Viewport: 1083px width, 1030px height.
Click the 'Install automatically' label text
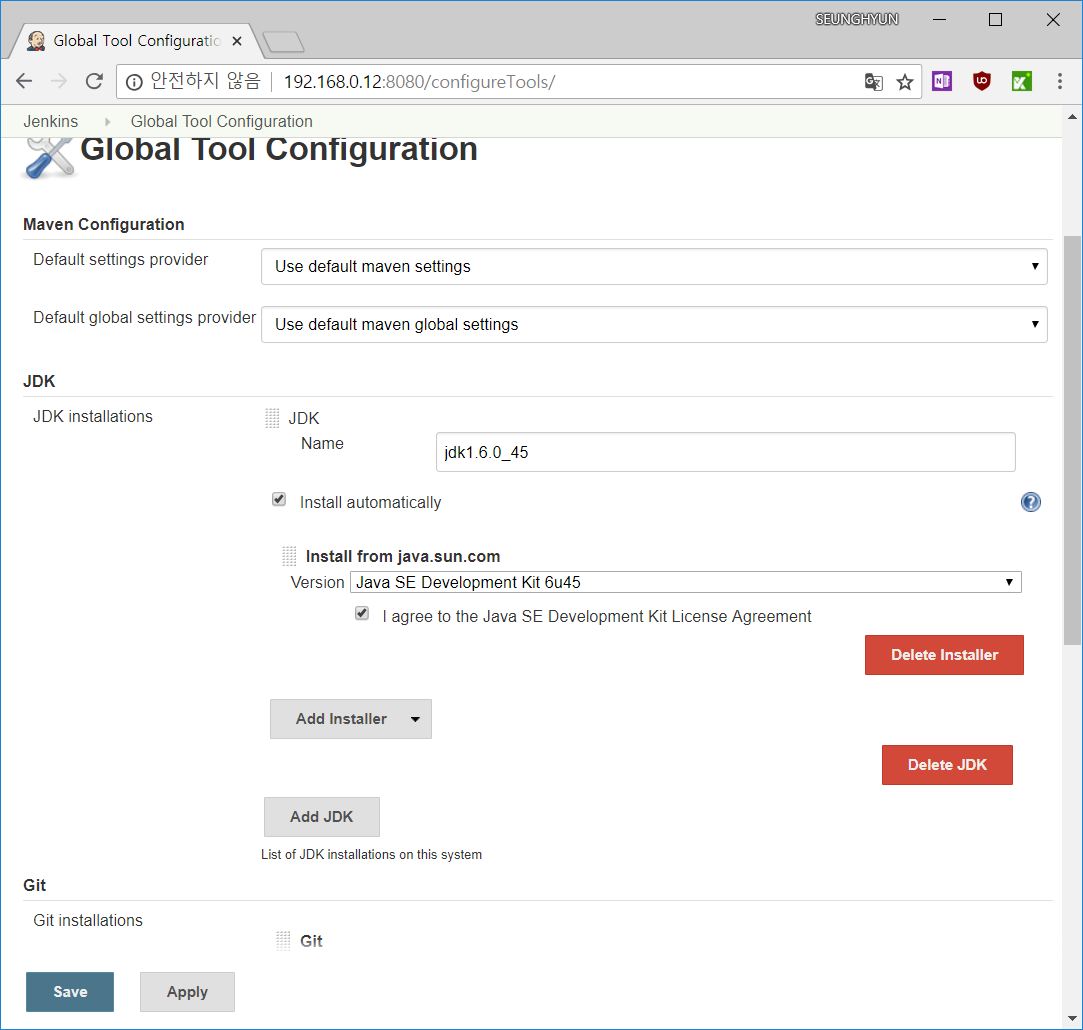point(370,503)
